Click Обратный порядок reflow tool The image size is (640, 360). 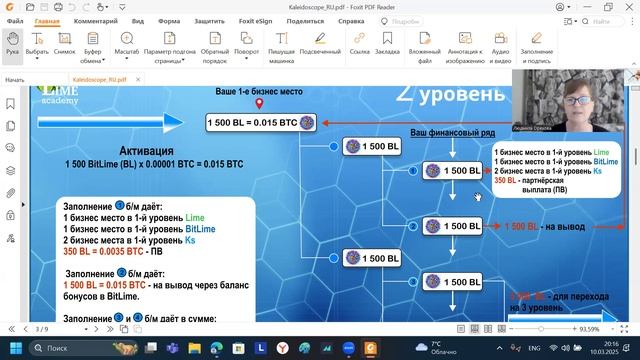coord(215,47)
